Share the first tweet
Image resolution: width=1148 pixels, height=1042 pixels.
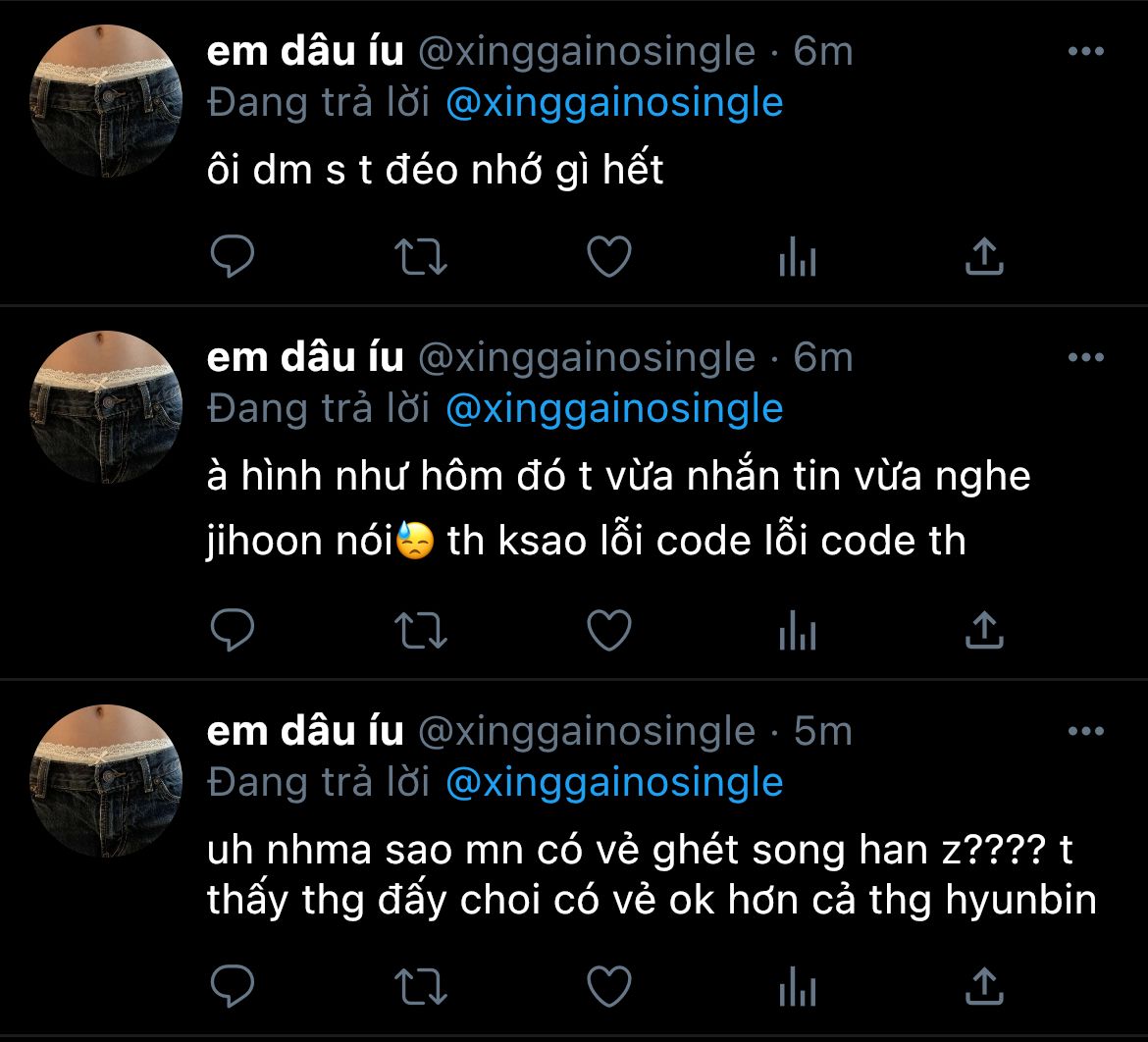[984, 257]
